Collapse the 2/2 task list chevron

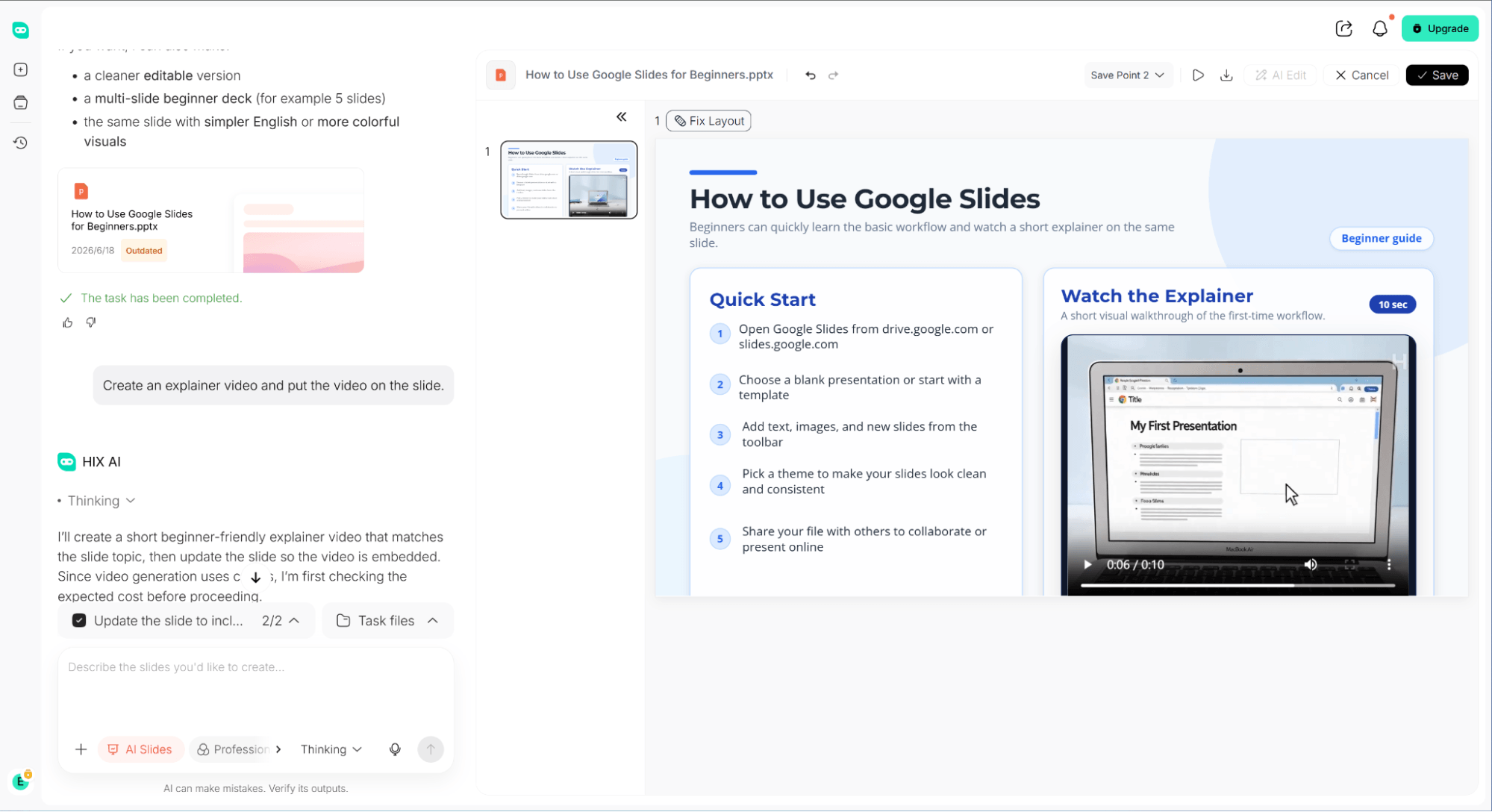(x=295, y=621)
